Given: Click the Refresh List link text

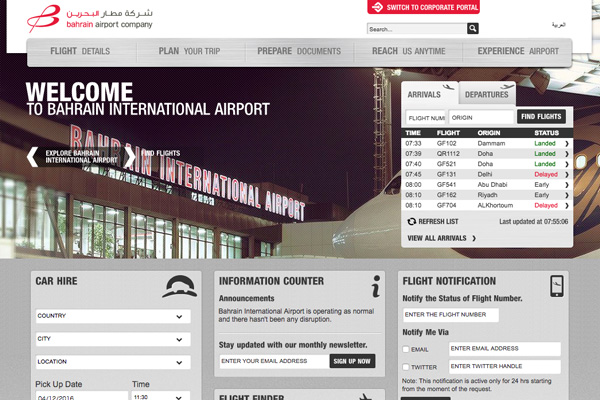Looking at the screenshot, I should pos(438,221).
